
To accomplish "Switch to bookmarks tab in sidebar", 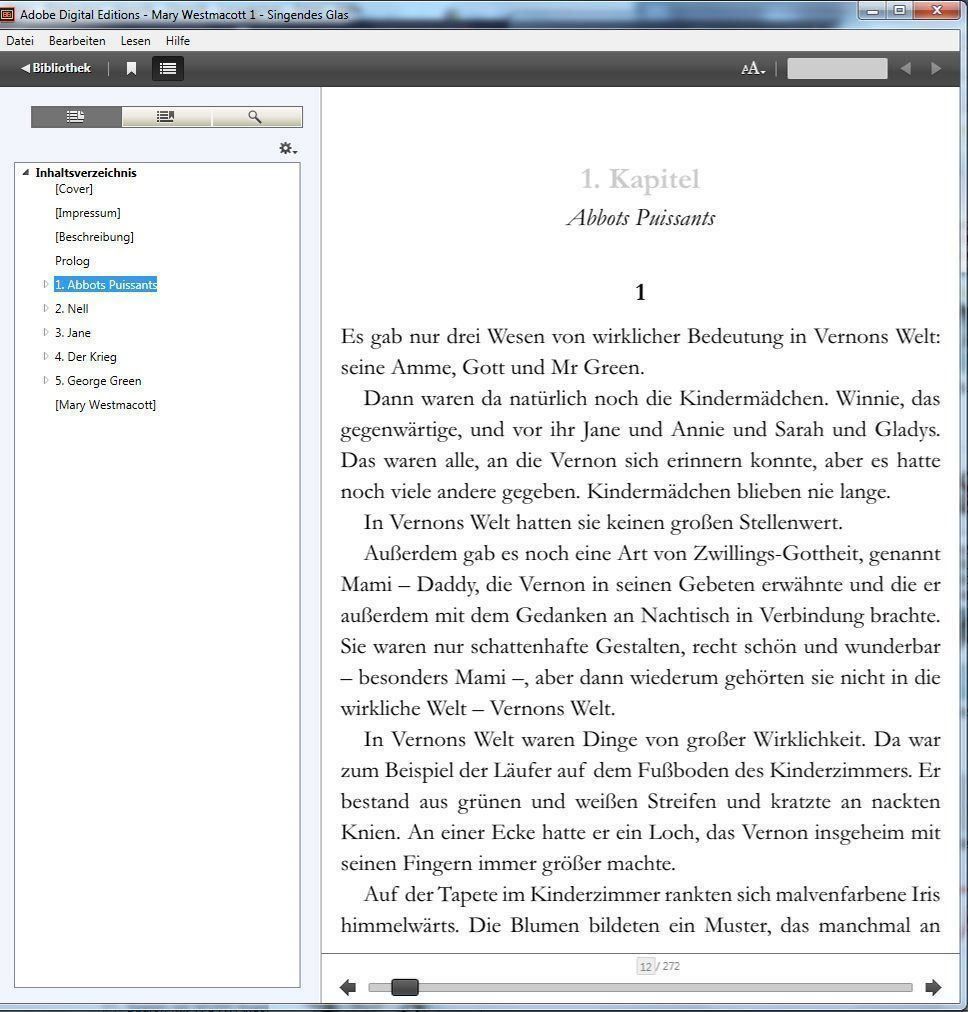I will pos(166,117).
